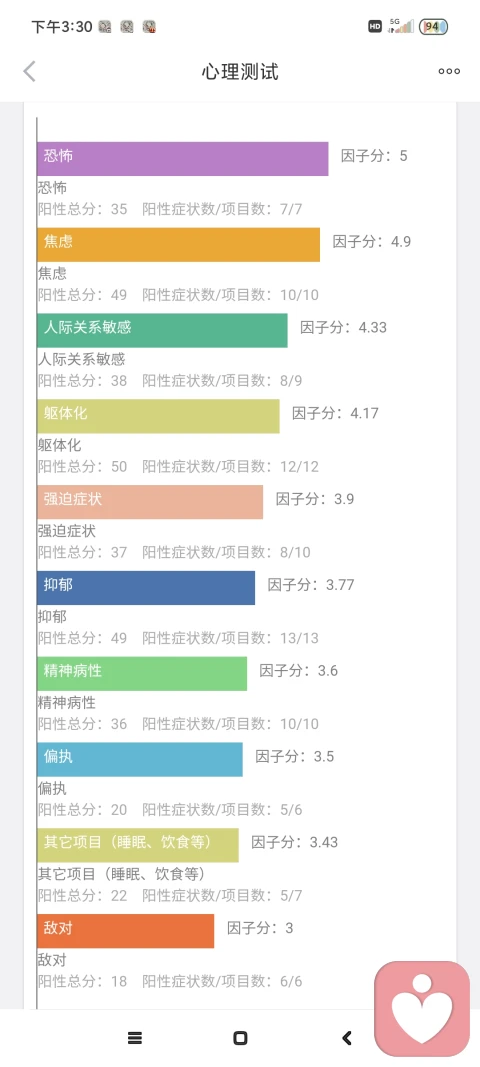The height and width of the screenshot is (1067, 480).
Task: Select the purple 恐怖 bar
Action: (182, 159)
